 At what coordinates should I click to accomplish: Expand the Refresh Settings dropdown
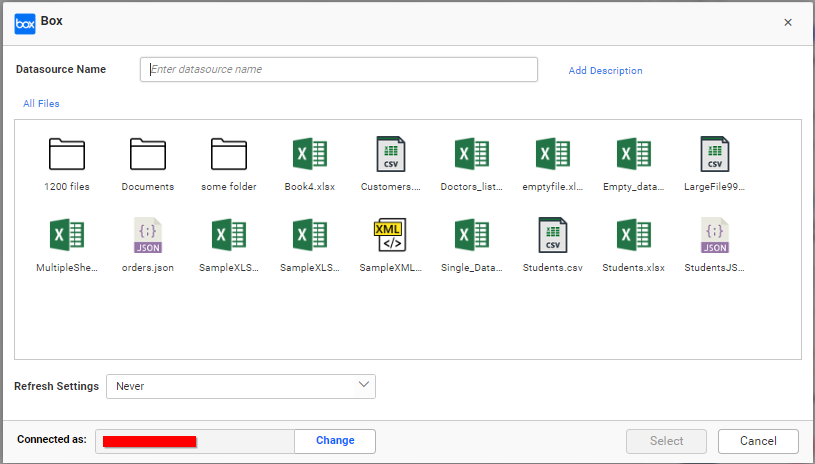click(240, 386)
